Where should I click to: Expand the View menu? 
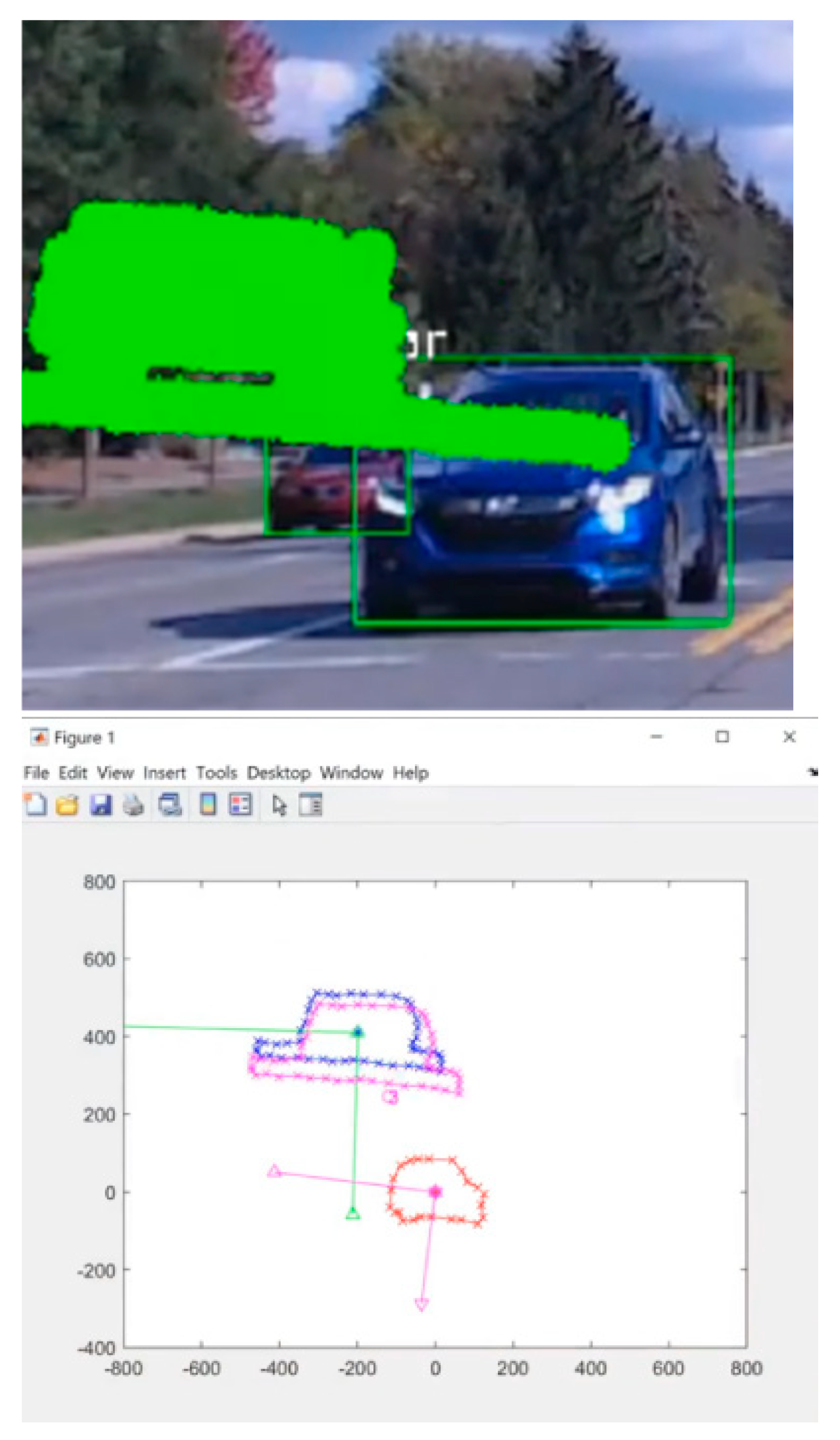point(115,773)
